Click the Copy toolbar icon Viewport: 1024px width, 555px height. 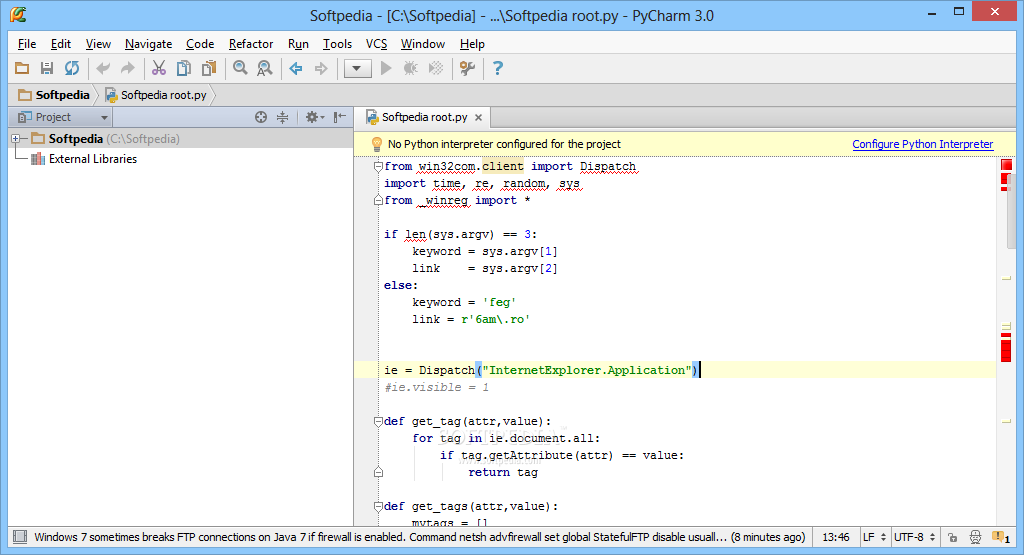[x=184, y=68]
